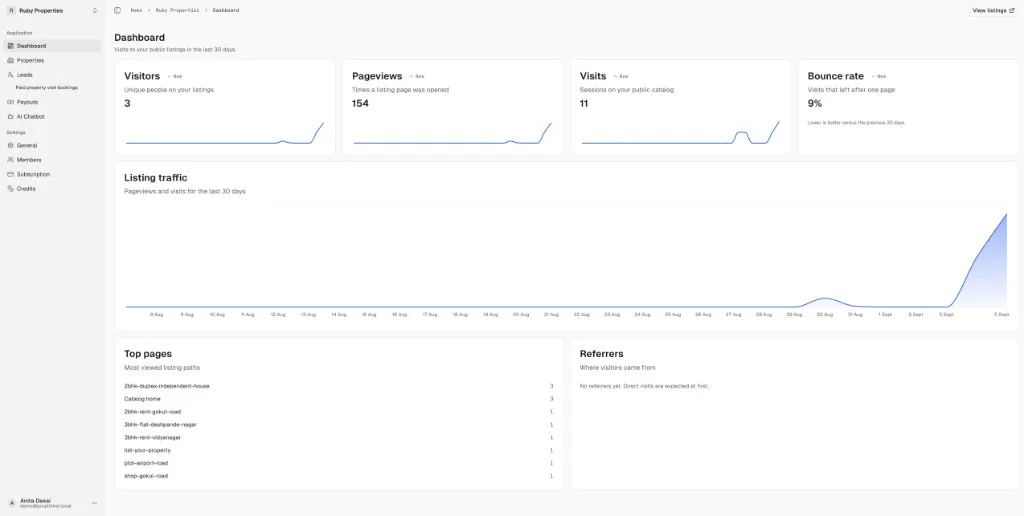
Task: Select the list-your-property row
Action: point(338,450)
